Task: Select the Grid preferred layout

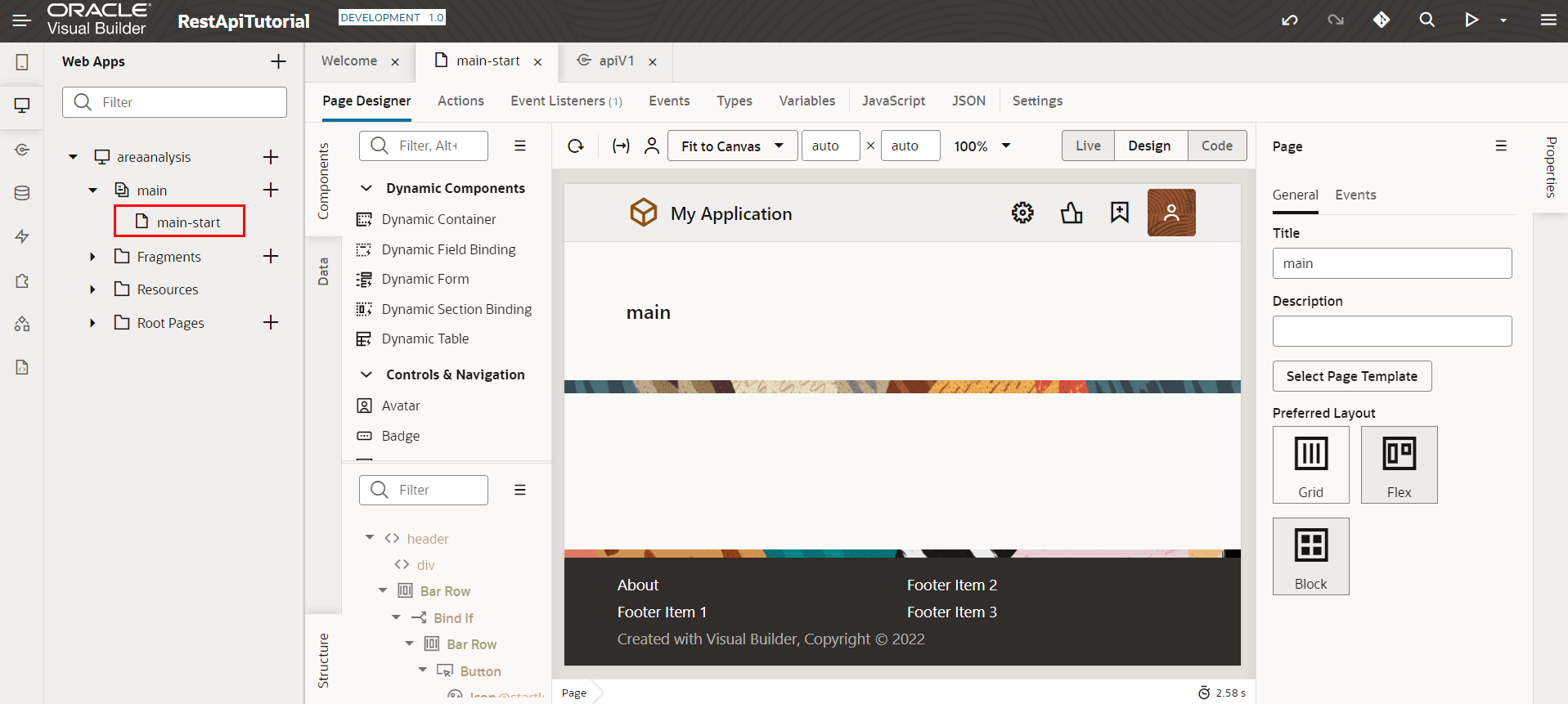Action: click(x=1310, y=464)
